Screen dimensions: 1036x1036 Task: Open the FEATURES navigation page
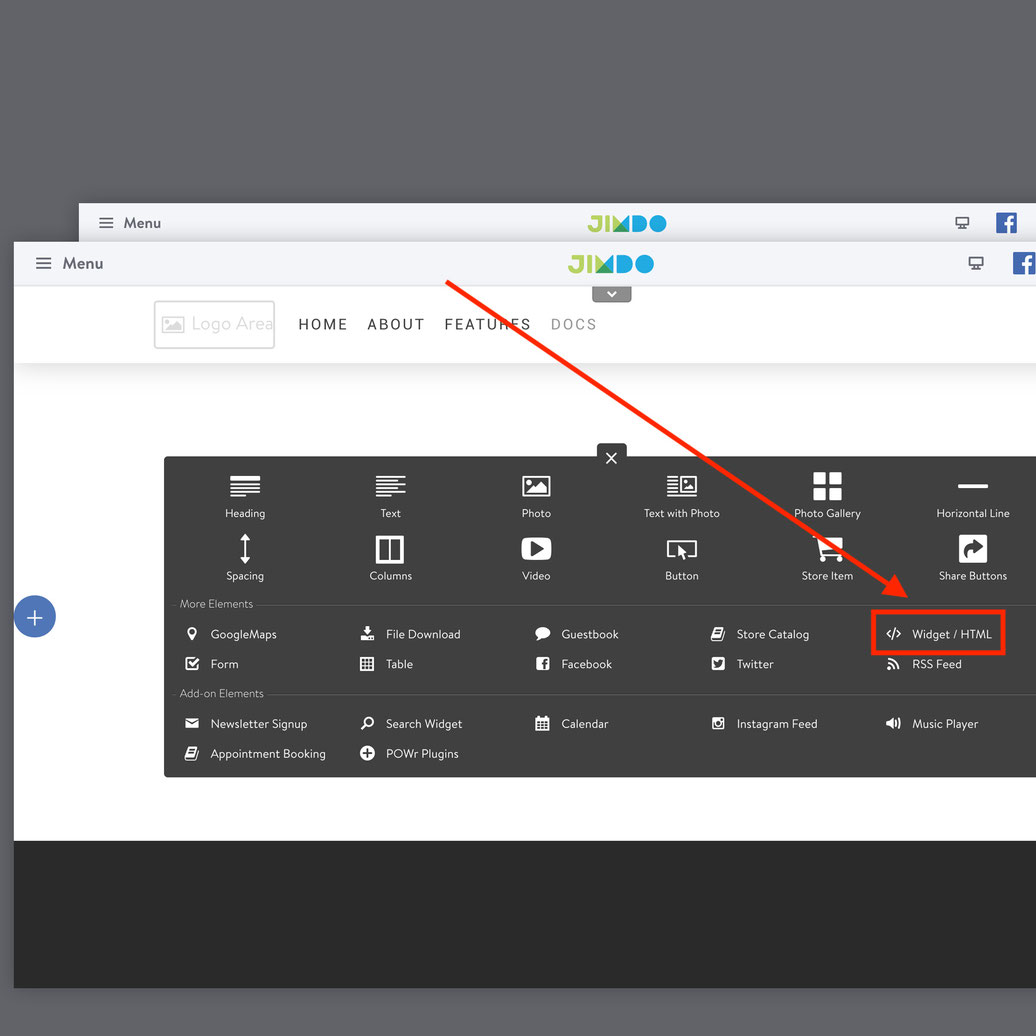coord(487,324)
